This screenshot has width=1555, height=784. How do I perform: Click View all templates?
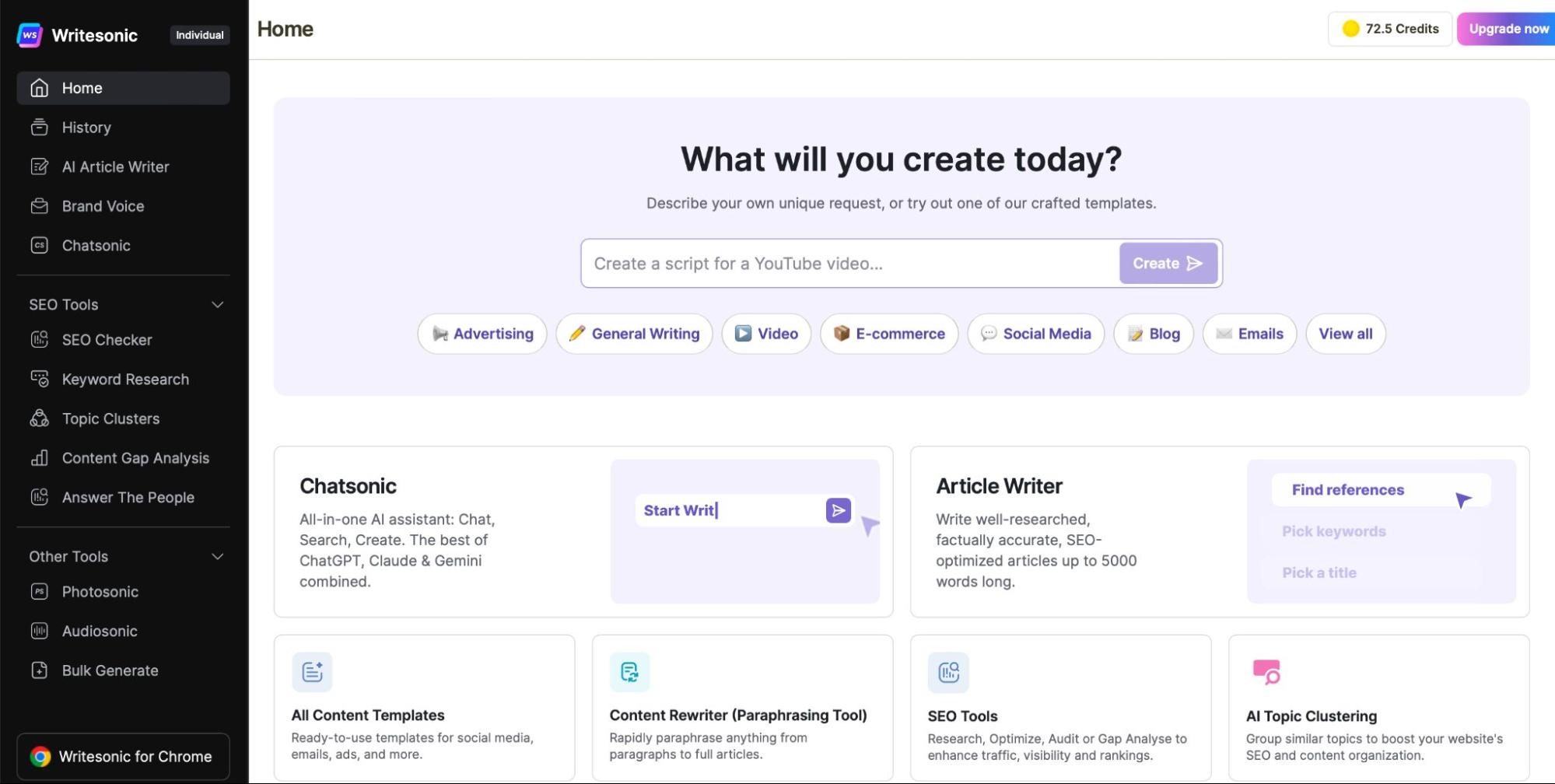coord(1346,334)
